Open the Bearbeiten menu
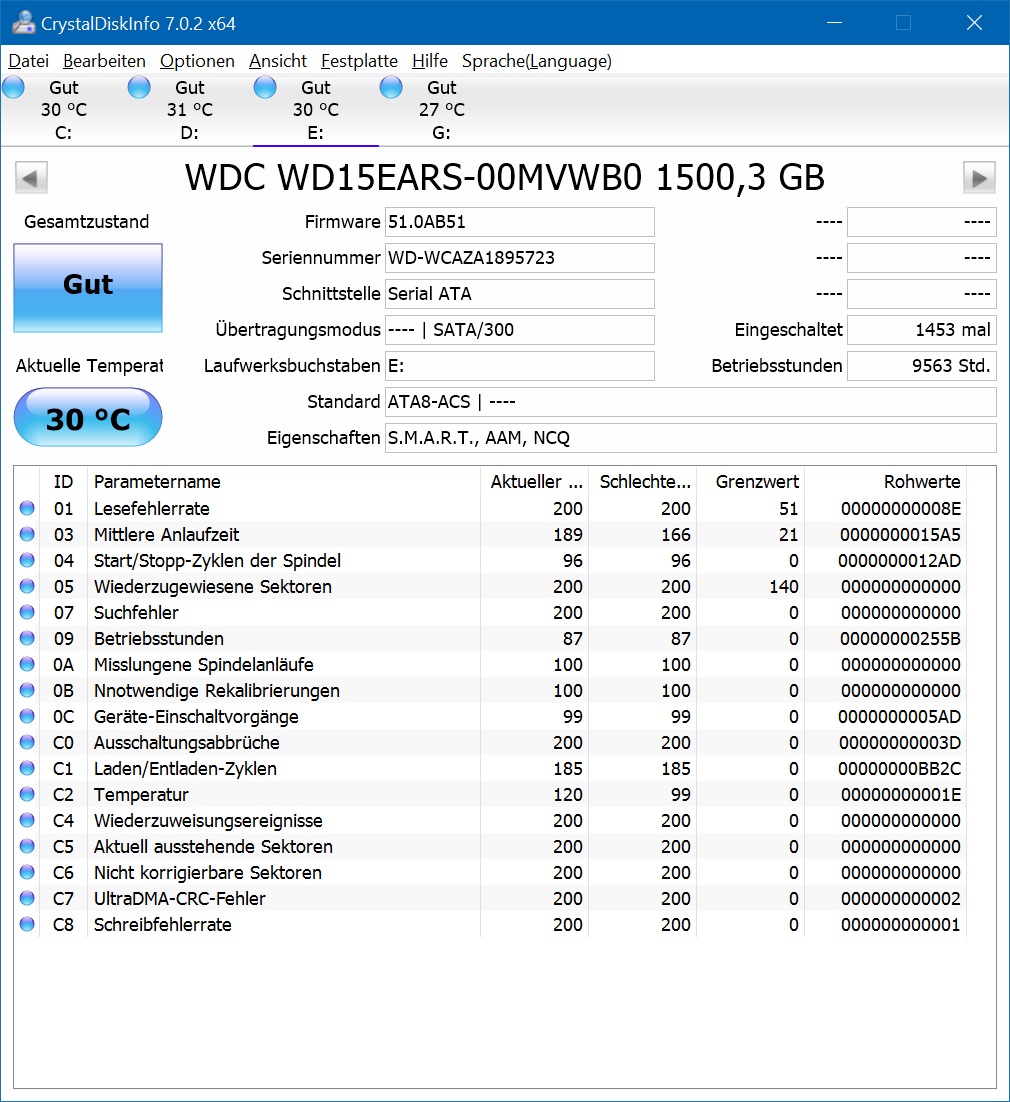This screenshot has width=1010, height=1102. [x=104, y=61]
